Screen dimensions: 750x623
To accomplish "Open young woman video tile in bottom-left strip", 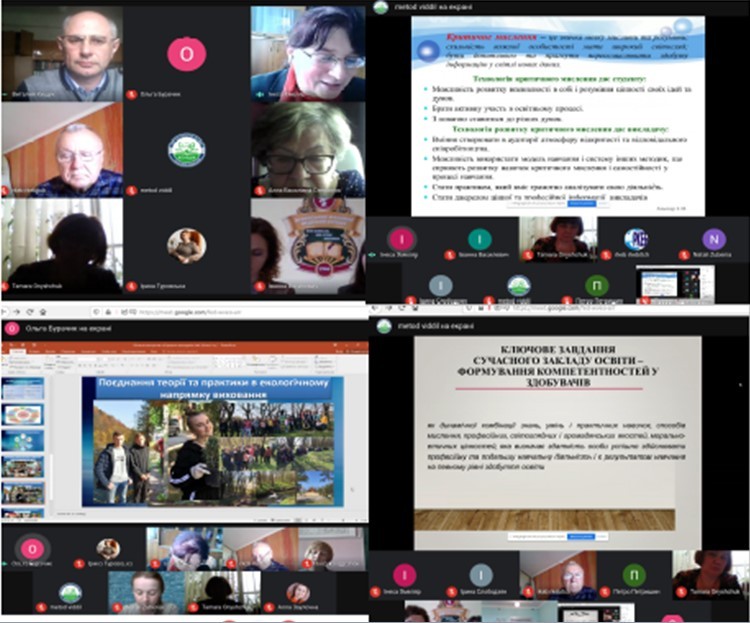I will pyautogui.click(x=146, y=593).
